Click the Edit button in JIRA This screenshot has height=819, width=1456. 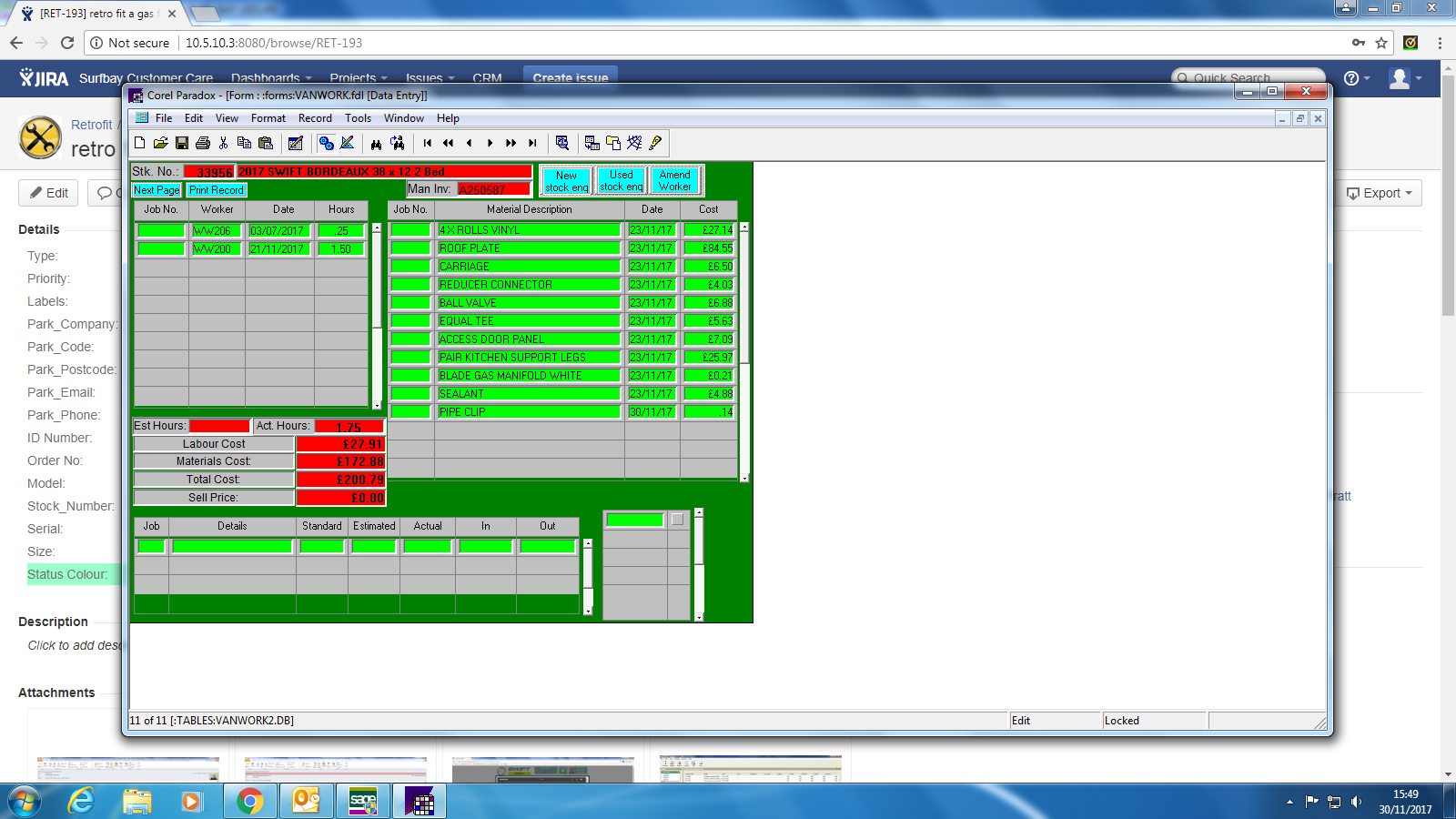pyautogui.click(x=48, y=193)
